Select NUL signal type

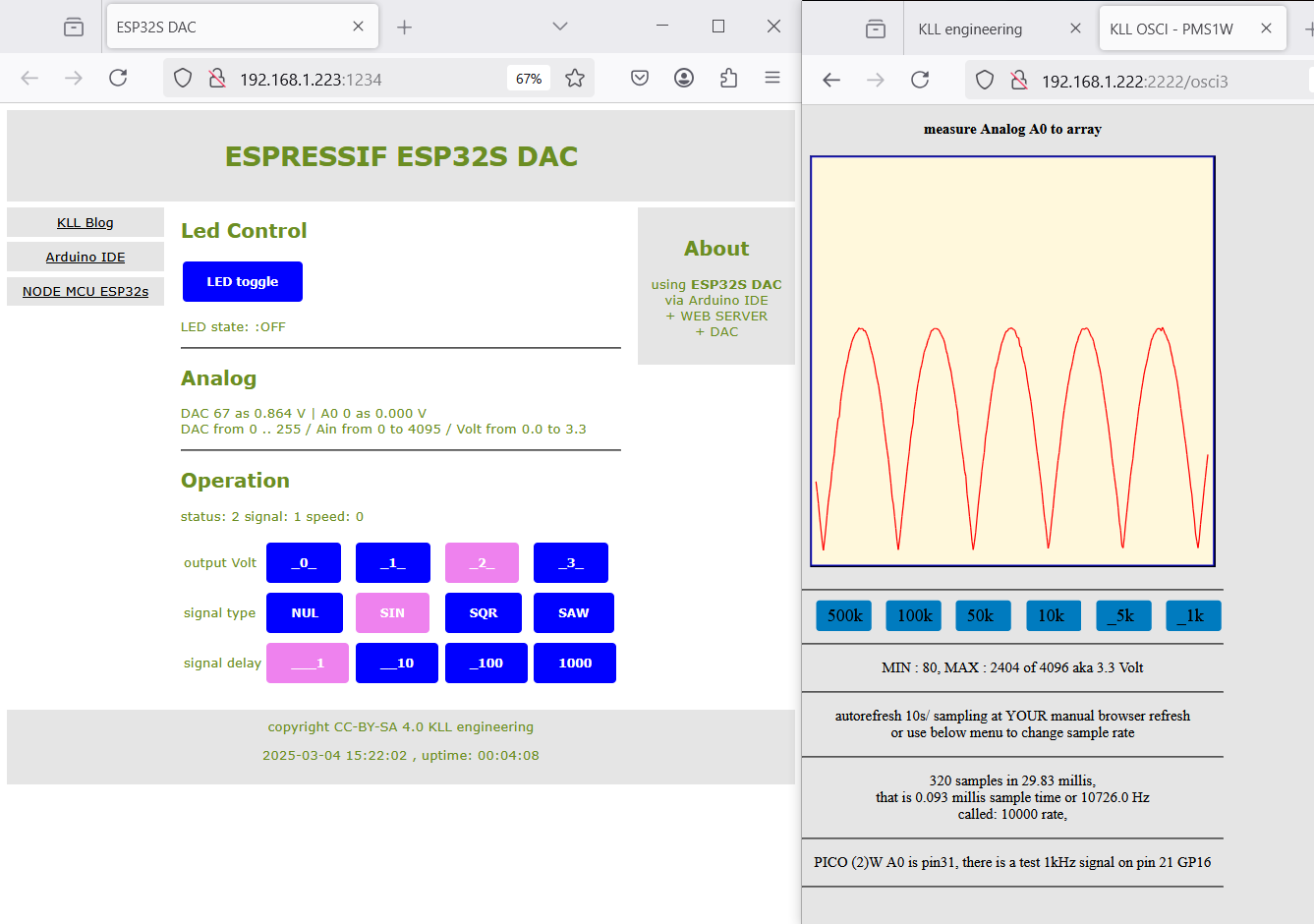(305, 612)
